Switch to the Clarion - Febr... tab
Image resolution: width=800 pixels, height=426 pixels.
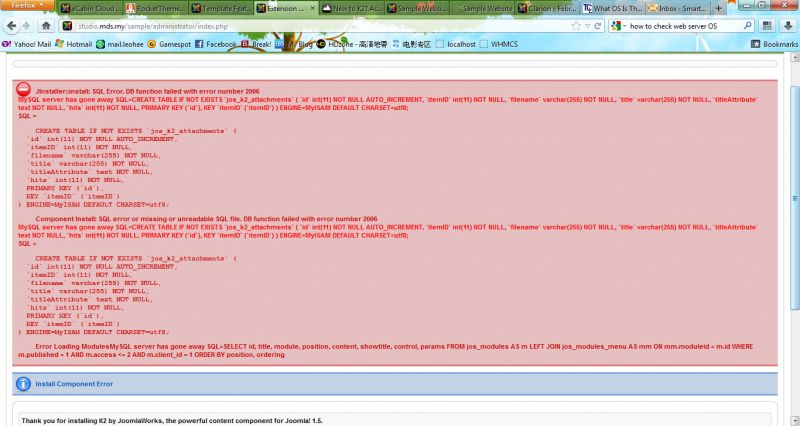point(547,8)
